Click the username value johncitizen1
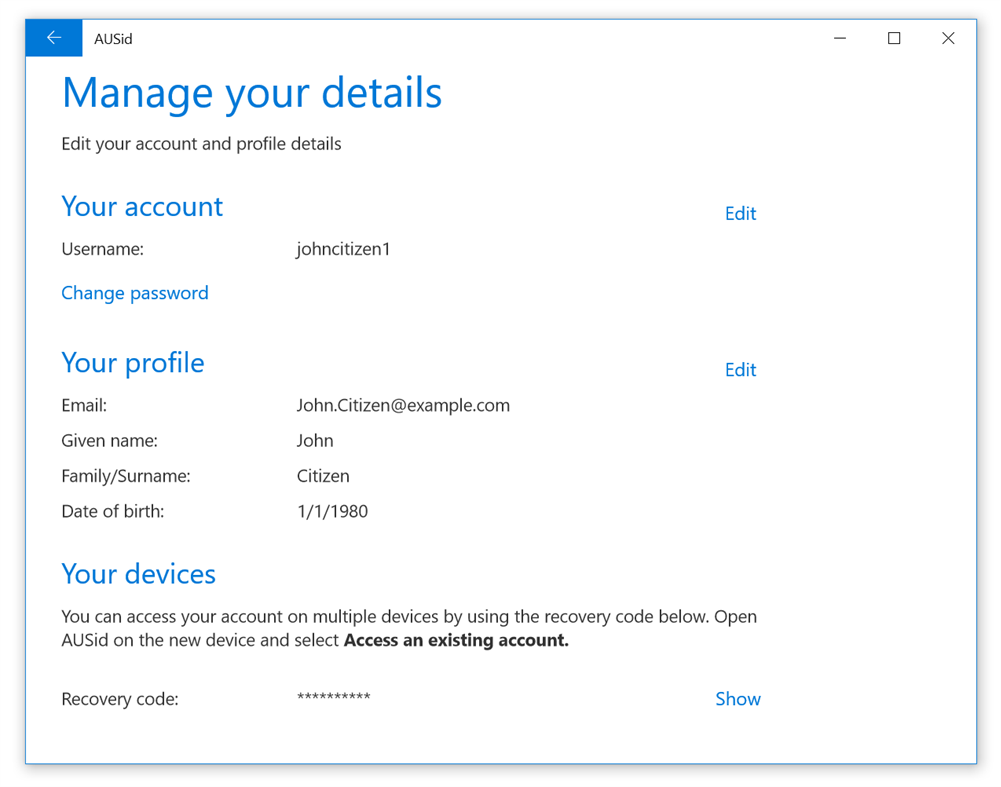This screenshot has width=1001, height=787. (x=343, y=248)
